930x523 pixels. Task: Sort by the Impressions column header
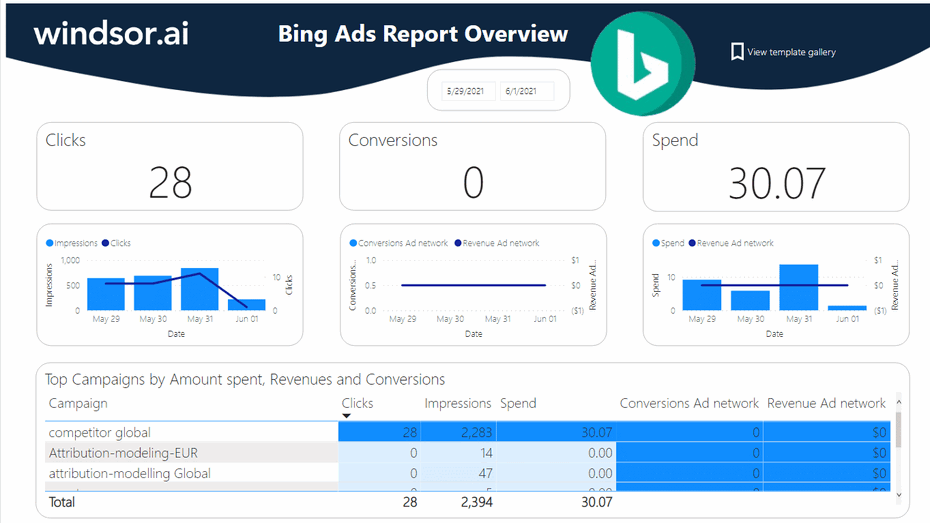coord(457,403)
